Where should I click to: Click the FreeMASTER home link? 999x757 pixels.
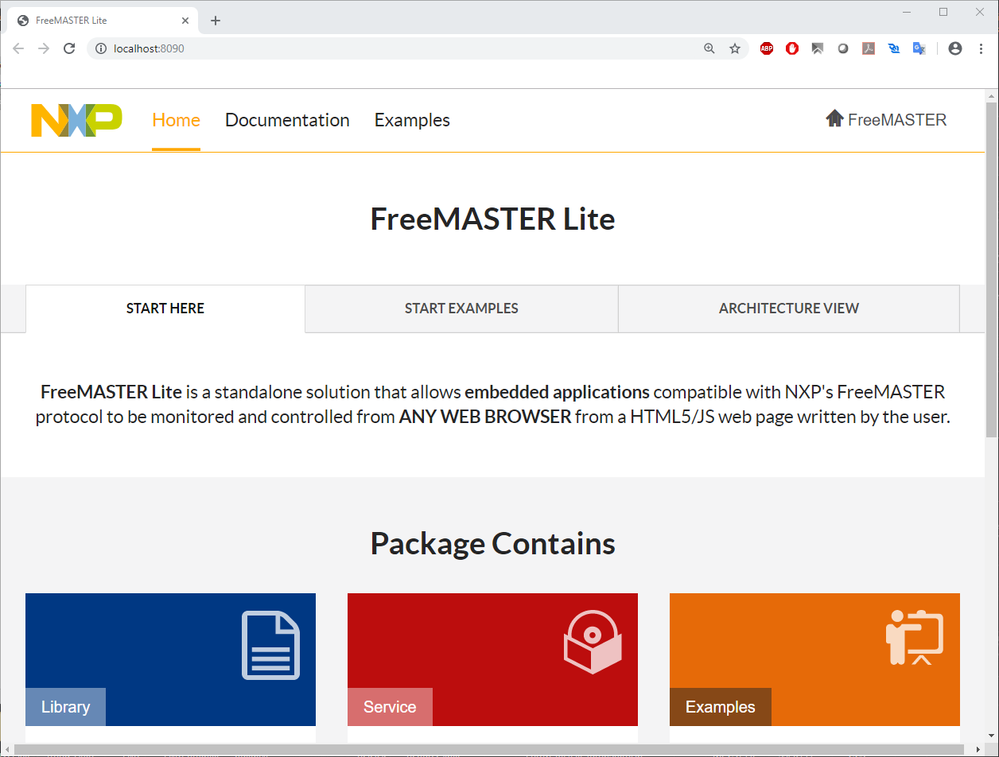tap(886, 119)
